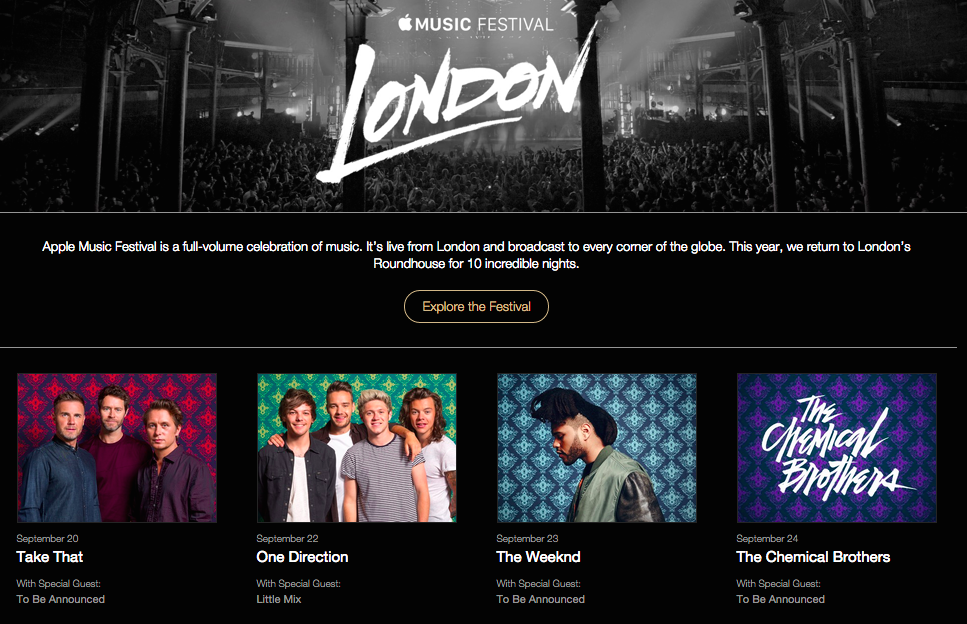Open the Take That artist photo
The width and height of the screenshot is (967, 624).
117,447
